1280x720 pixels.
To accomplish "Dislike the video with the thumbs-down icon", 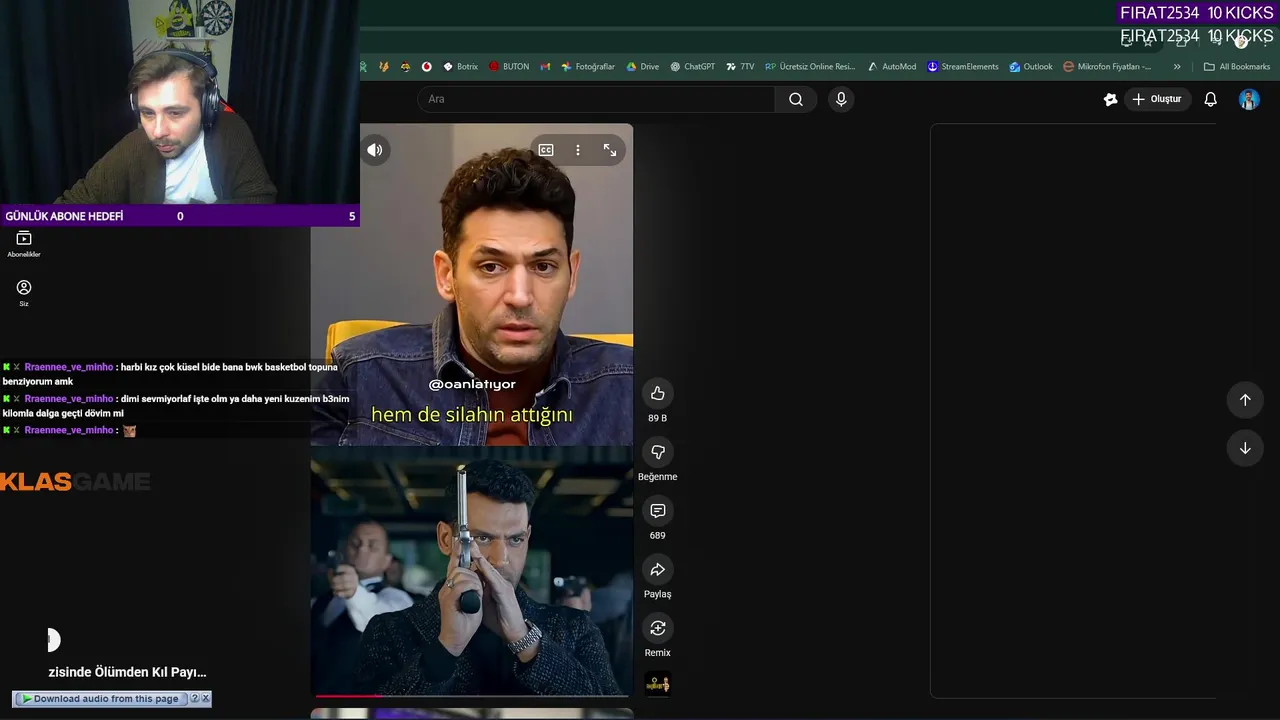I will click(657, 452).
